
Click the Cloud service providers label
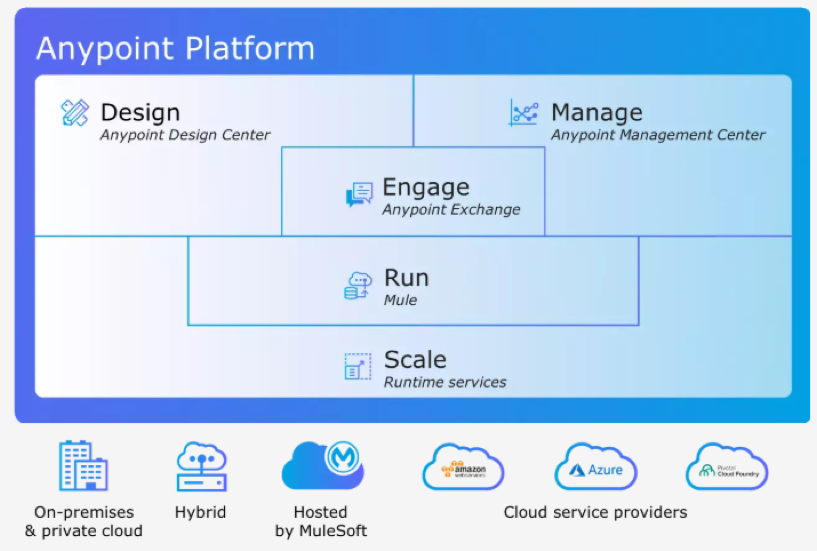[x=595, y=512]
